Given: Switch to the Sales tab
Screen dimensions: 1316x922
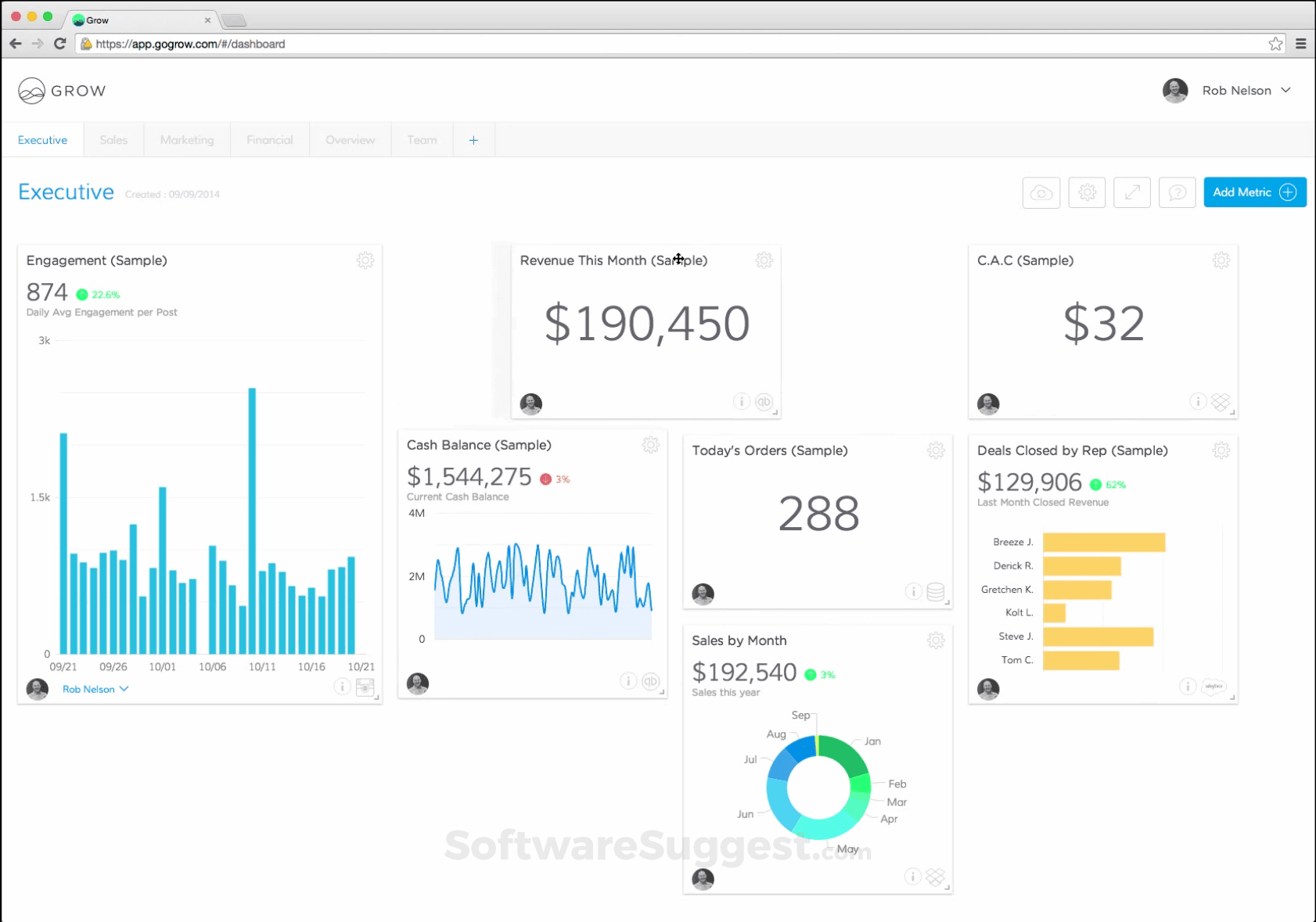Looking at the screenshot, I should [x=114, y=139].
